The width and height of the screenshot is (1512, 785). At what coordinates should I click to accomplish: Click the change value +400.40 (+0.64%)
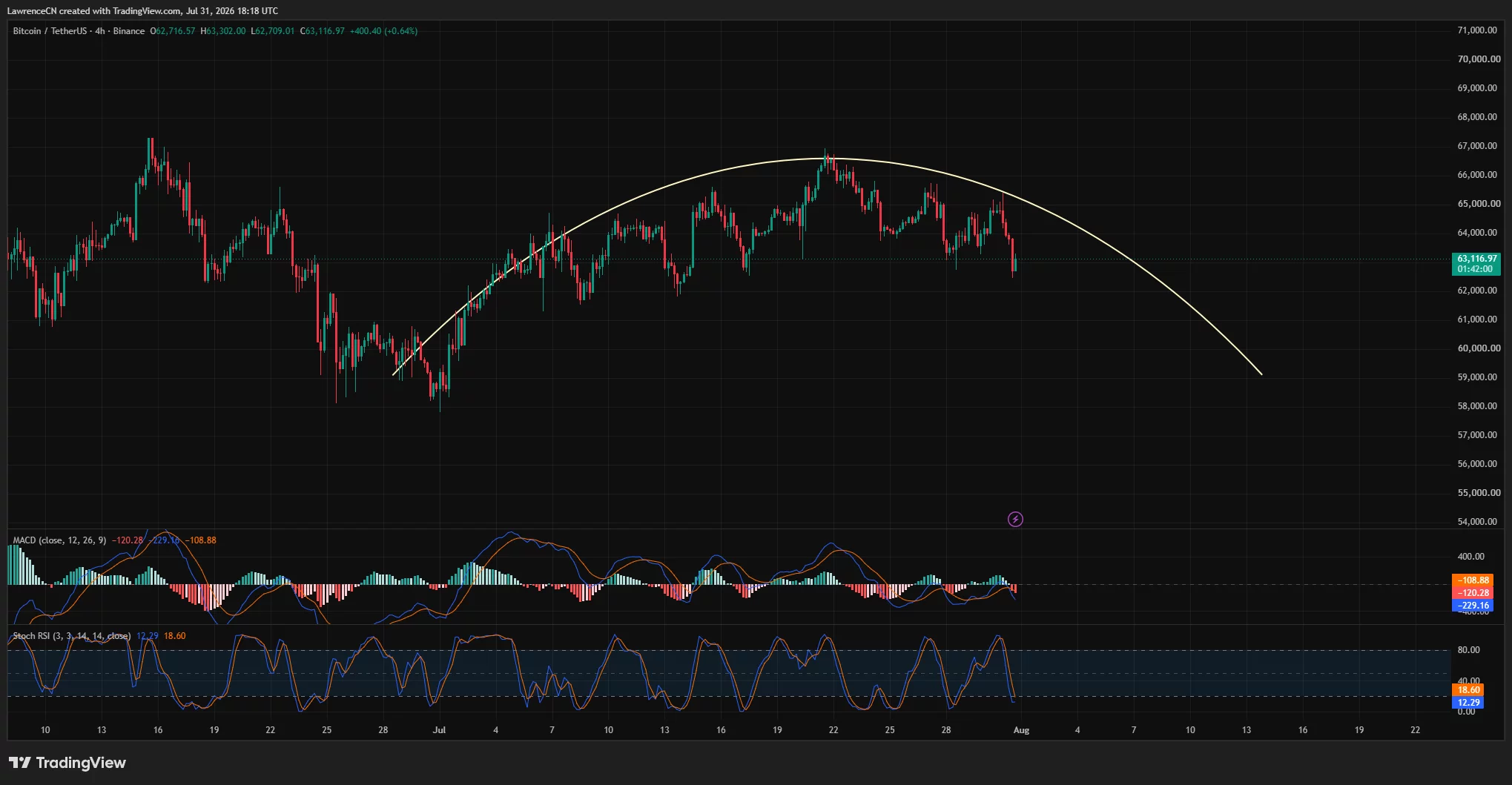pos(383,31)
